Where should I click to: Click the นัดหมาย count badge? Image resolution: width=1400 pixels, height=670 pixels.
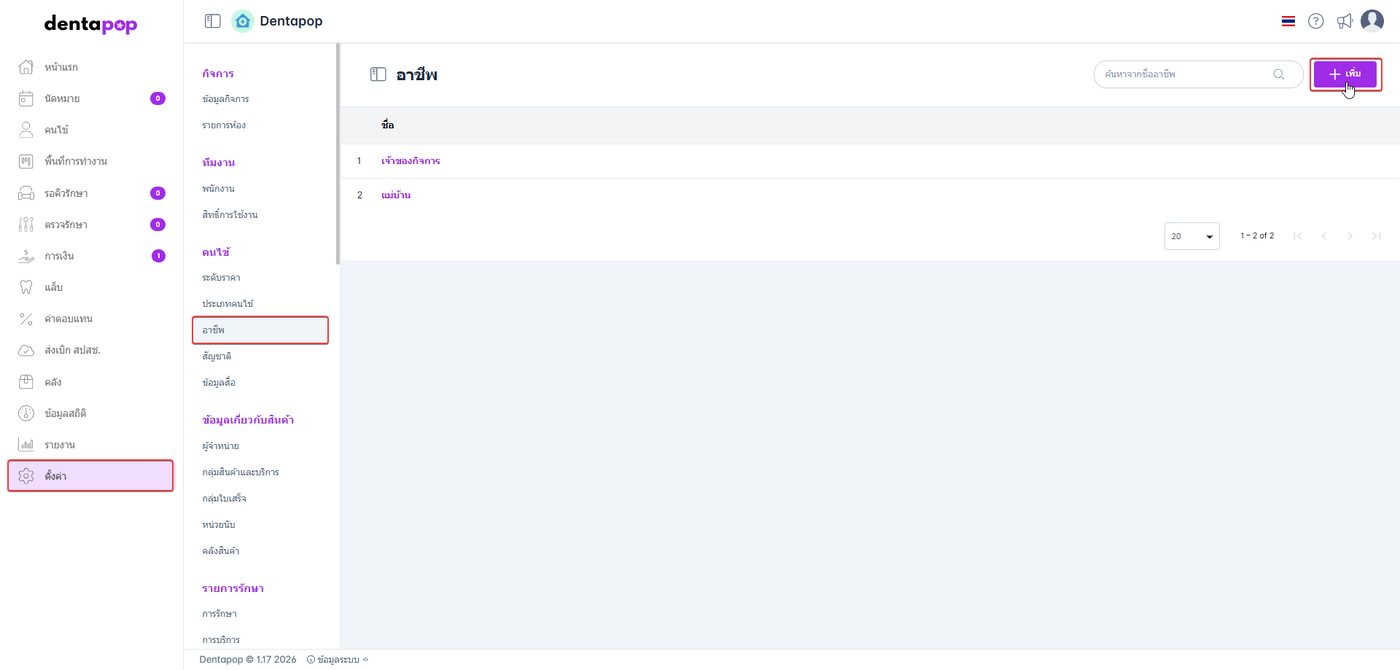click(157, 98)
